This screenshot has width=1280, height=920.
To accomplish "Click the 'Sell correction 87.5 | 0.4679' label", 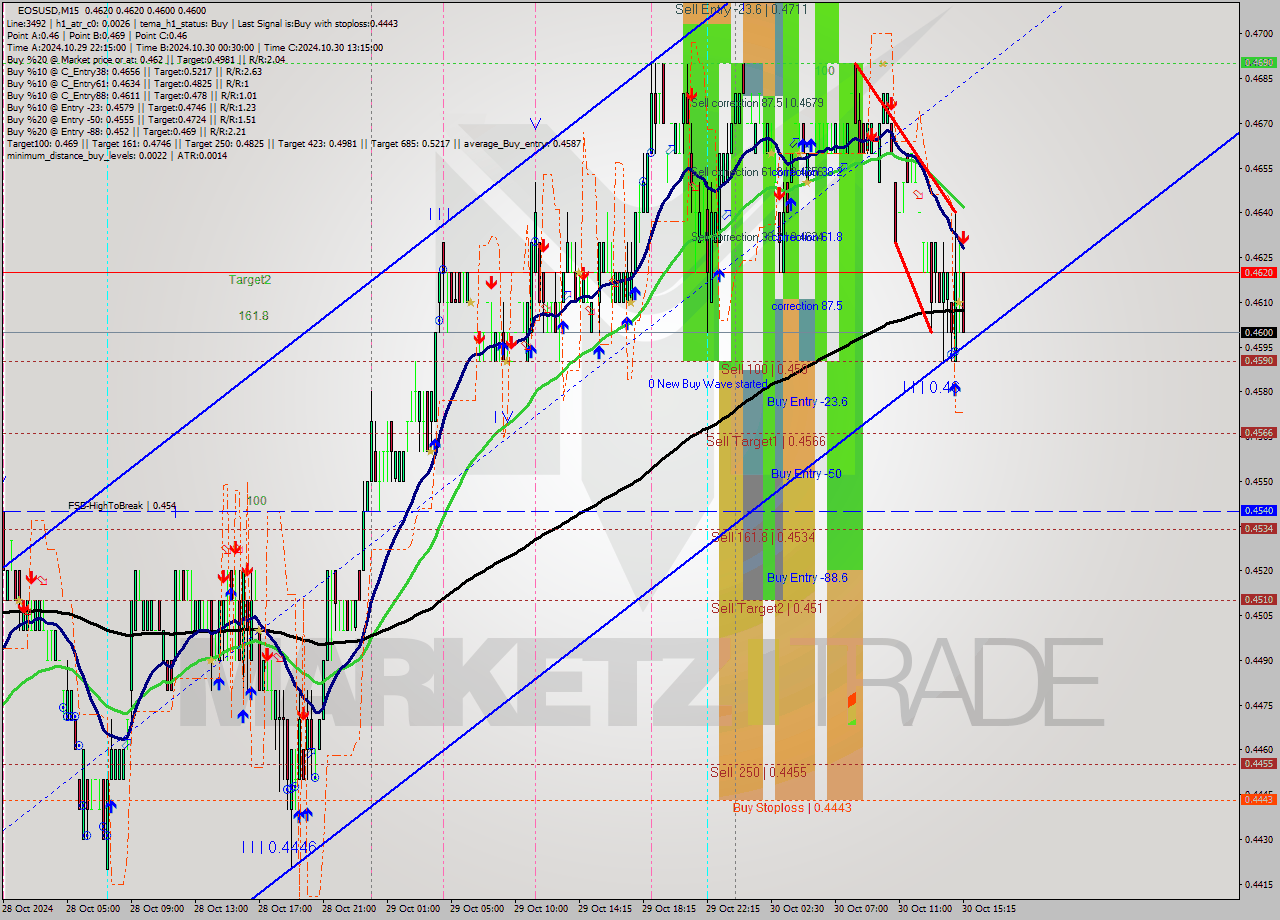I will pos(757,102).
